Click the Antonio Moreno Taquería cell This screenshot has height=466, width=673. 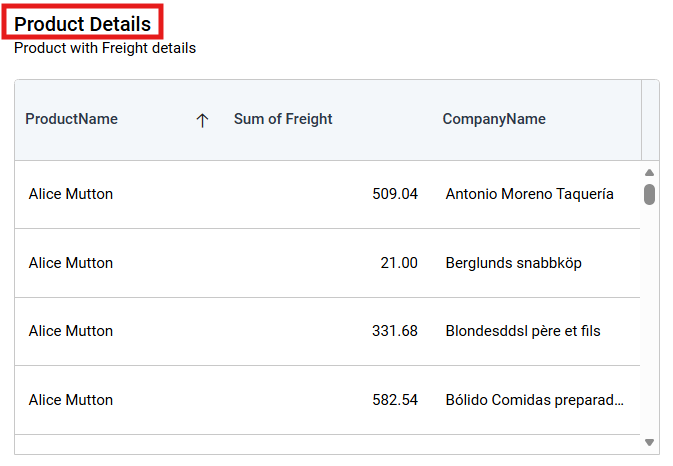pos(530,194)
